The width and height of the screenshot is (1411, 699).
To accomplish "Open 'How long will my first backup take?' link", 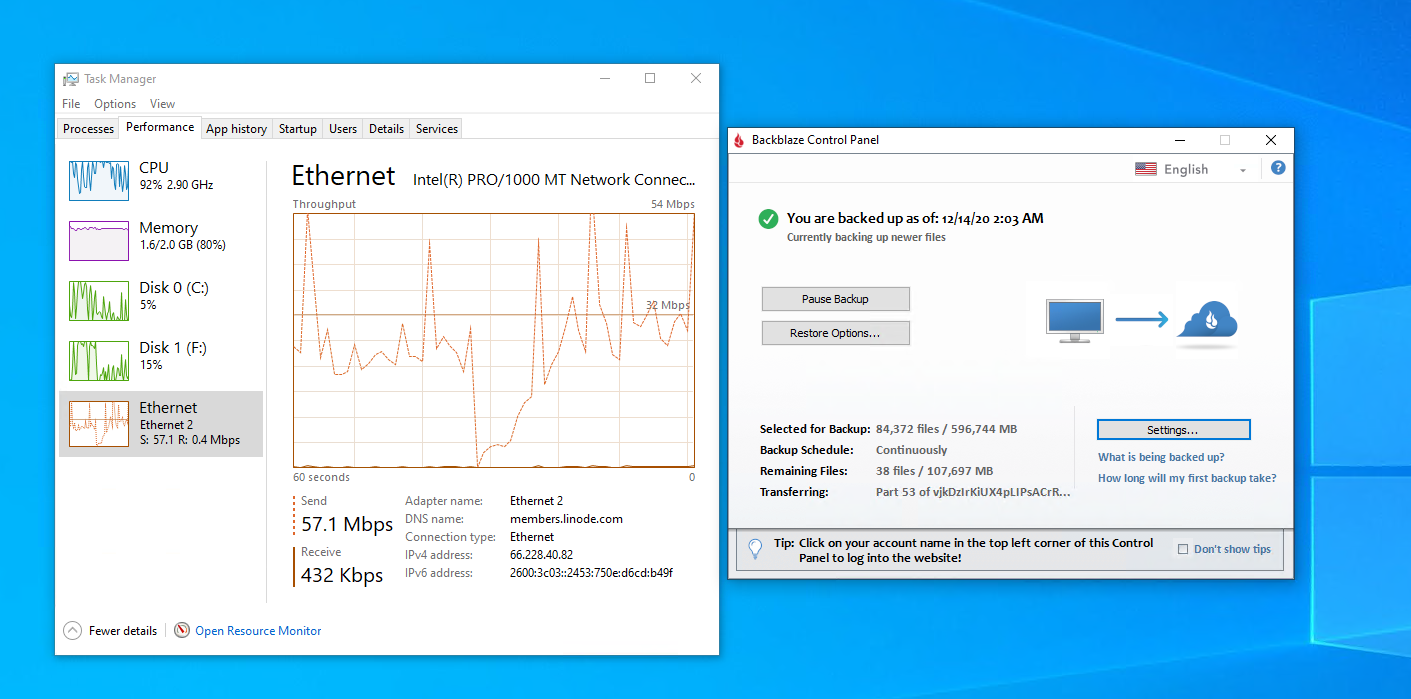I will tap(1187, 478).
